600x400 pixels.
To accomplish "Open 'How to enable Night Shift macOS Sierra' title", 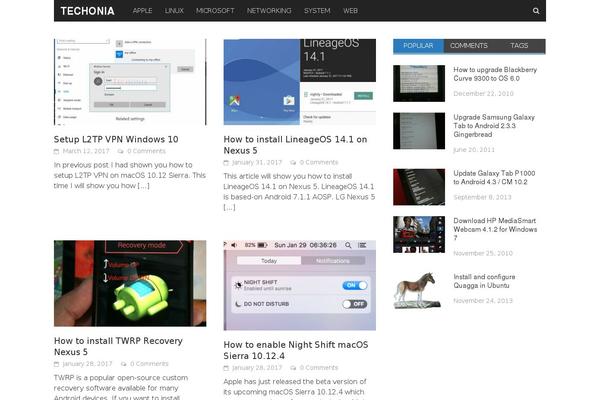I will pos(296,350).
